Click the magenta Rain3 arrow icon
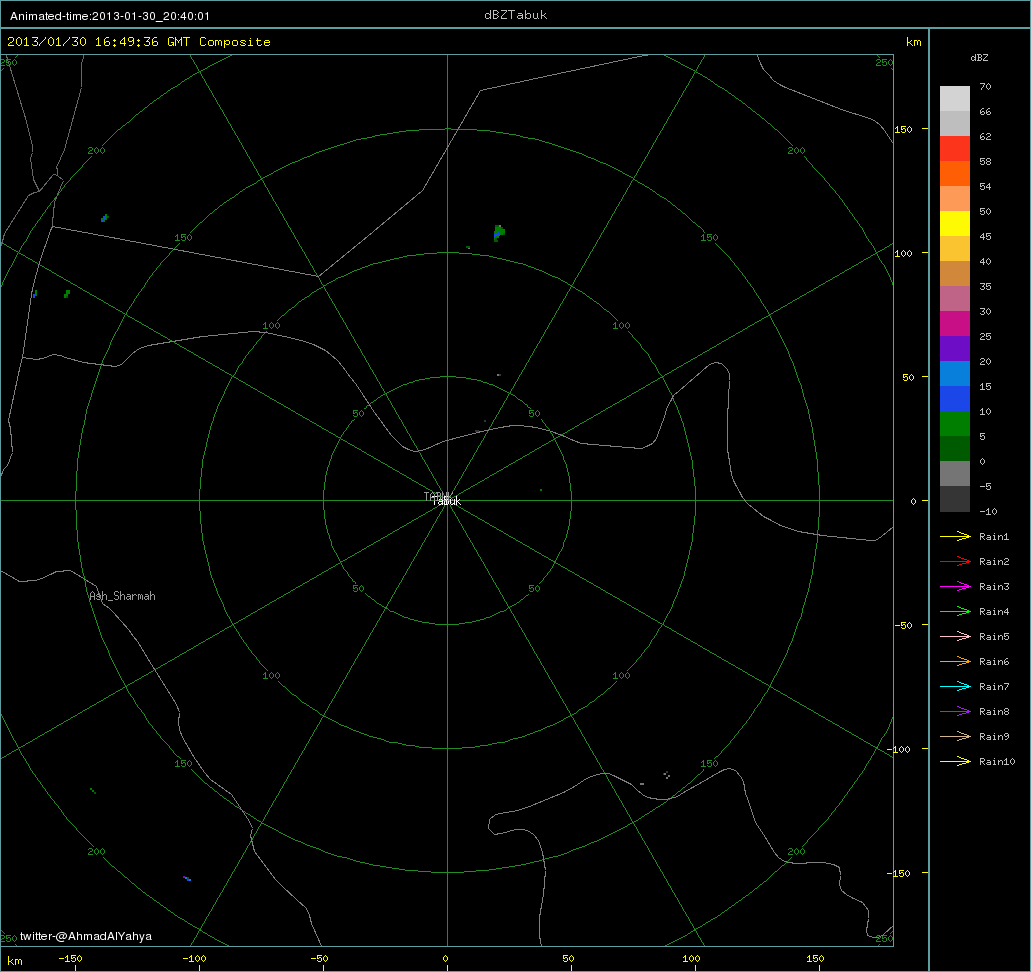This screenshot has height=972, width=1031. (955, 587)
